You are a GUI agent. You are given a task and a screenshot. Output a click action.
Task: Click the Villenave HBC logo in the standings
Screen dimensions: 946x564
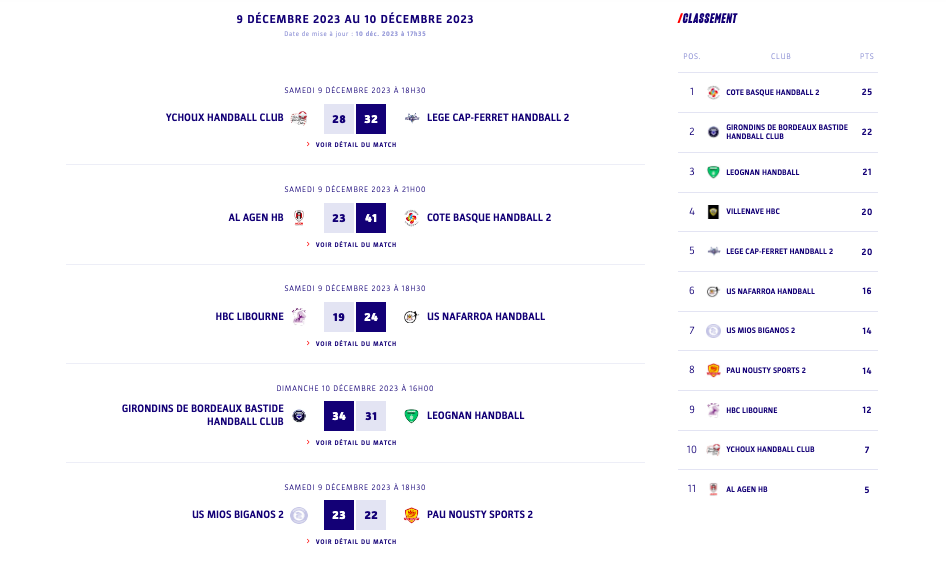[x=713, y=211]
